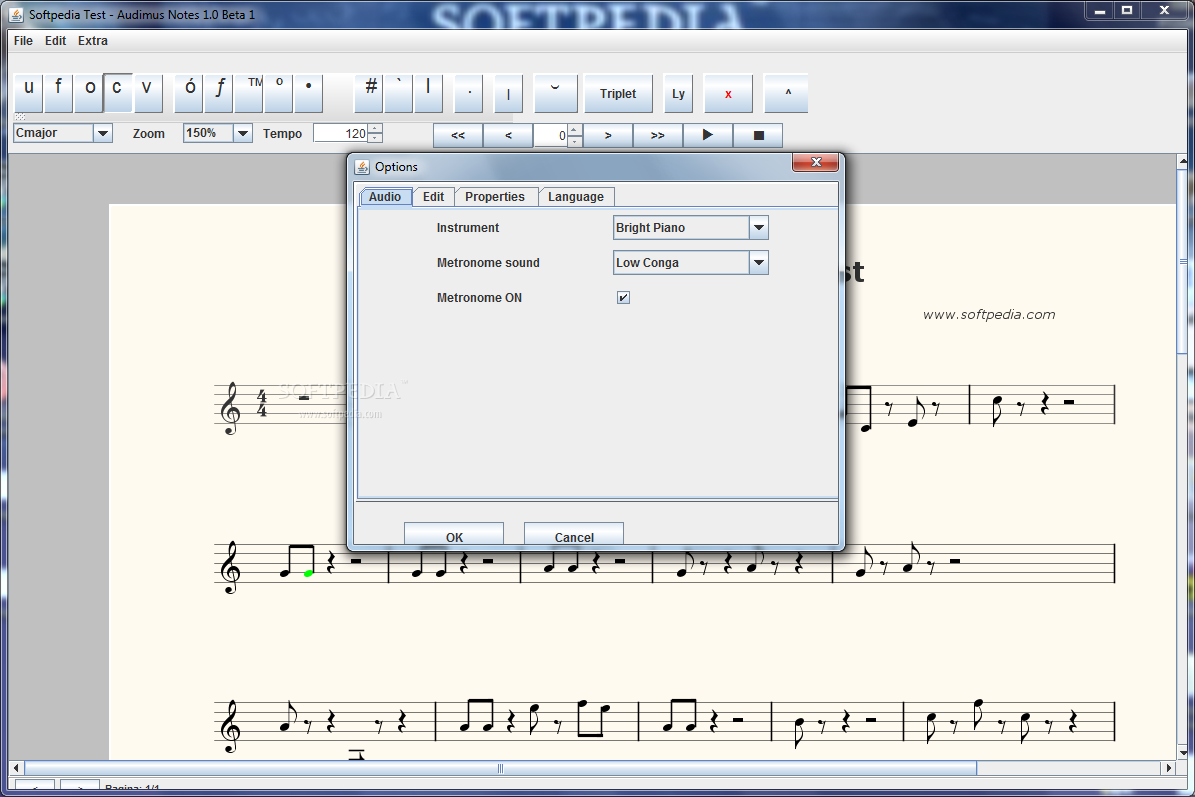Viewport: 1195px width, 797px height.
Task: Switch to the Language tab in Options
Action: 576,197
